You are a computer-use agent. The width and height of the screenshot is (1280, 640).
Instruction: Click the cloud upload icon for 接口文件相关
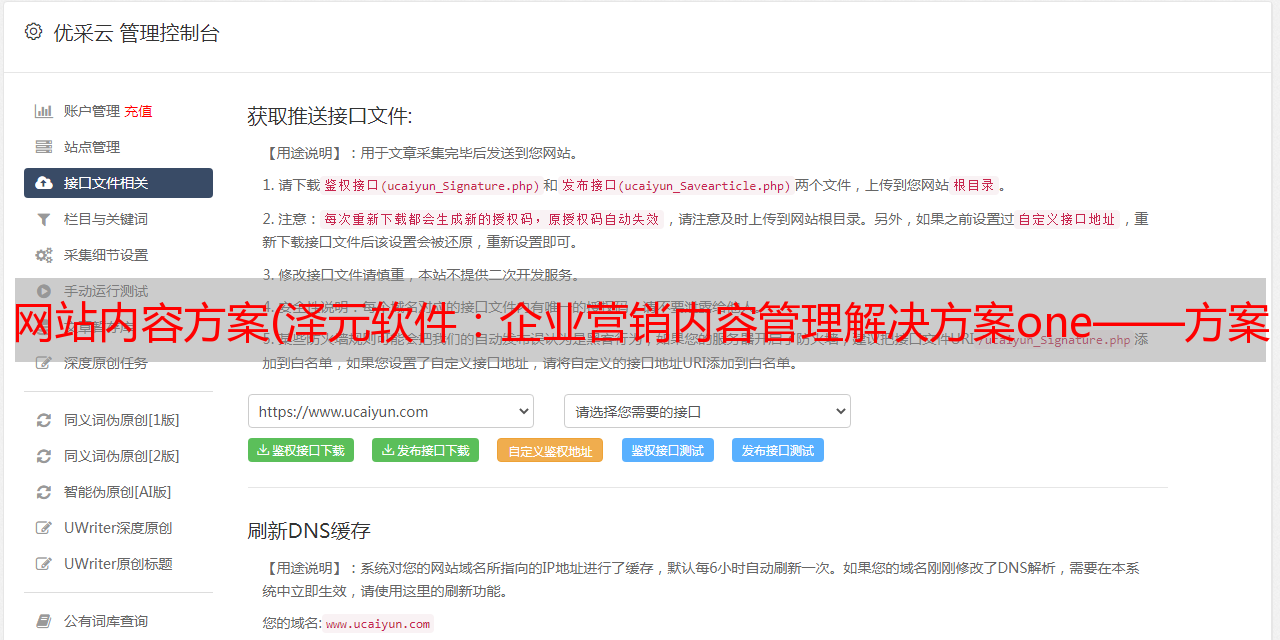coord(44,183)
